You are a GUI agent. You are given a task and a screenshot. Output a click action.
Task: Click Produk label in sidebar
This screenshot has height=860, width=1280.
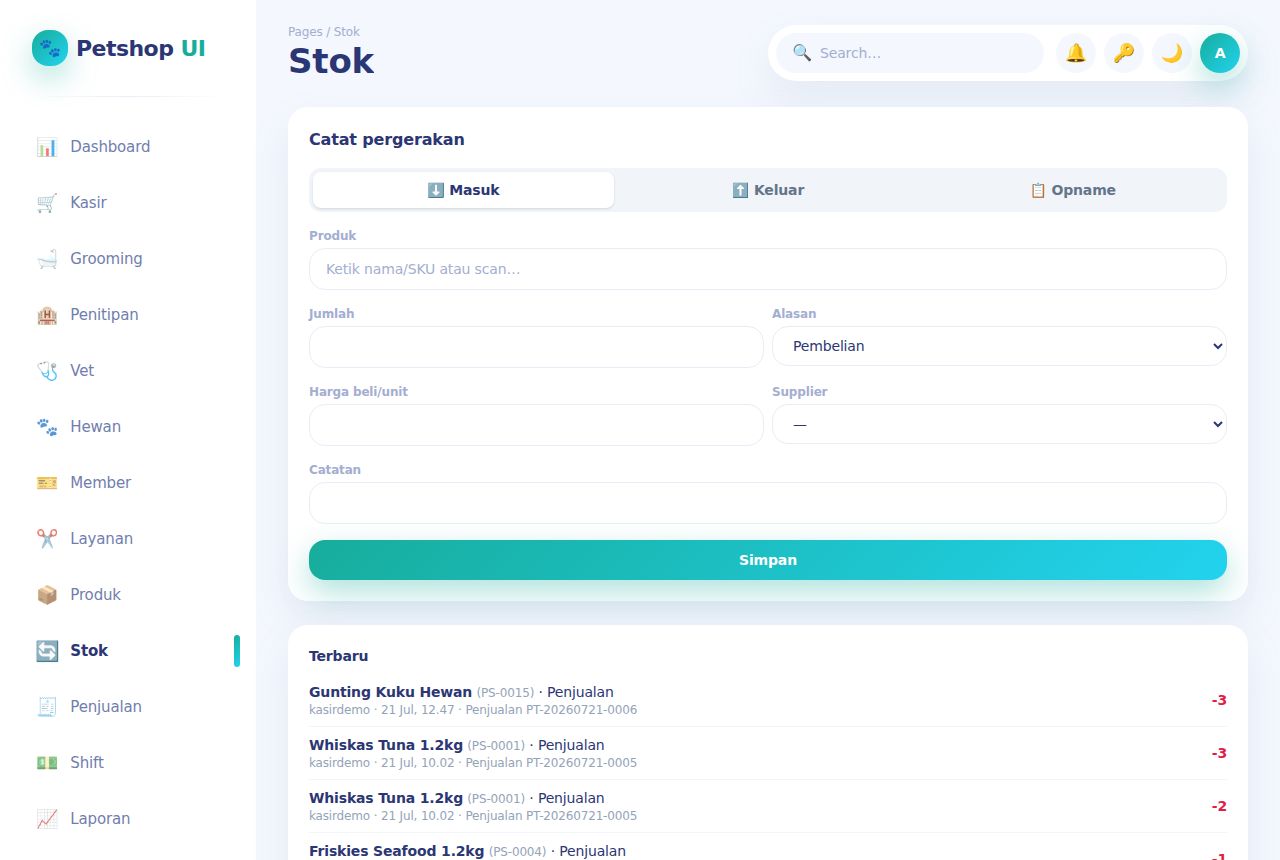point(95,595)
